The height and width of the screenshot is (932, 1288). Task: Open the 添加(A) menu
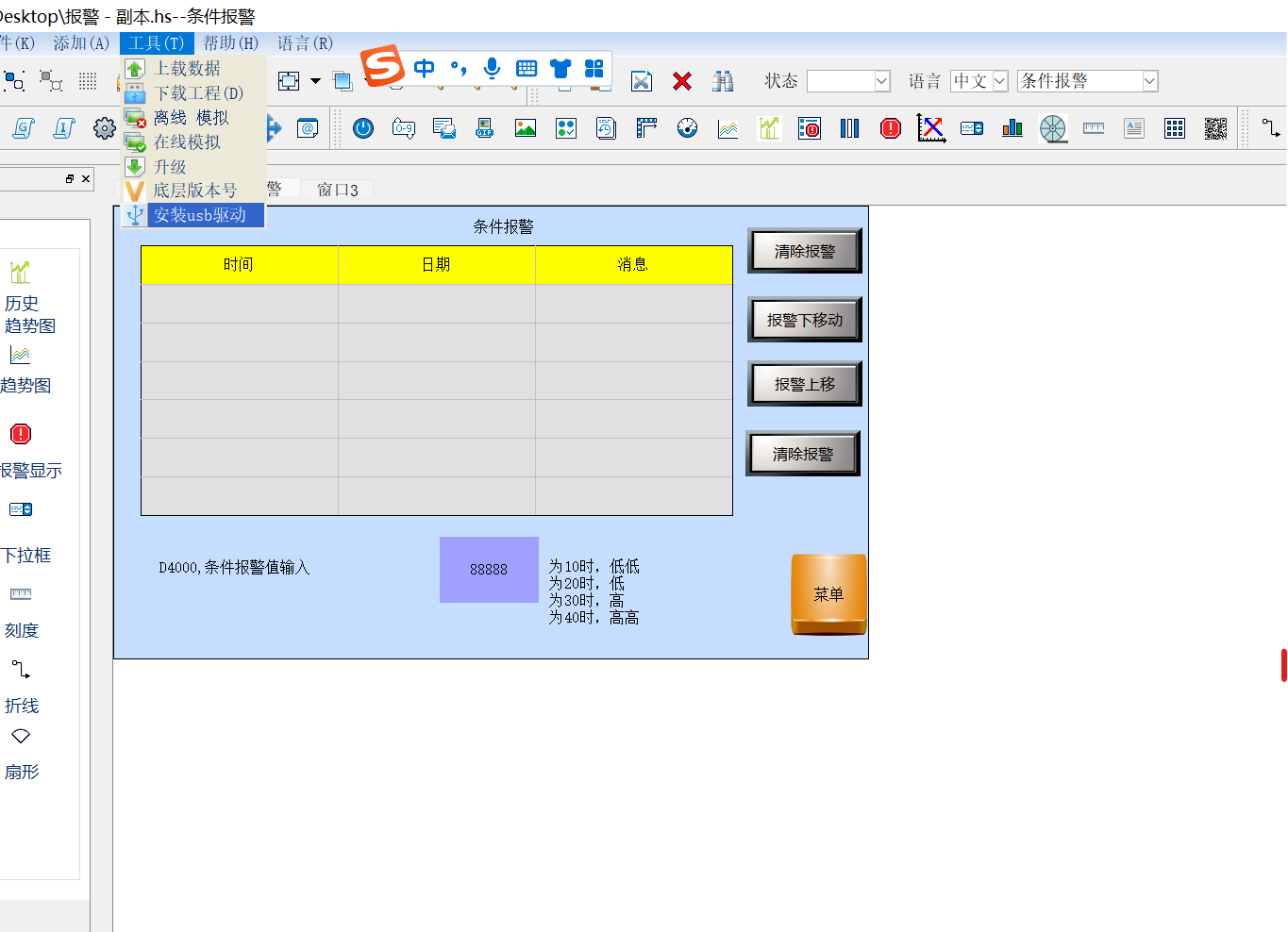81,43
